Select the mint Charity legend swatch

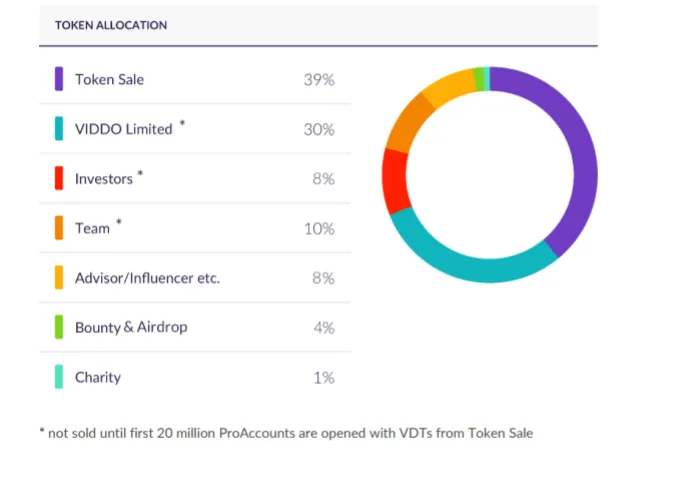tap(59, 377)
